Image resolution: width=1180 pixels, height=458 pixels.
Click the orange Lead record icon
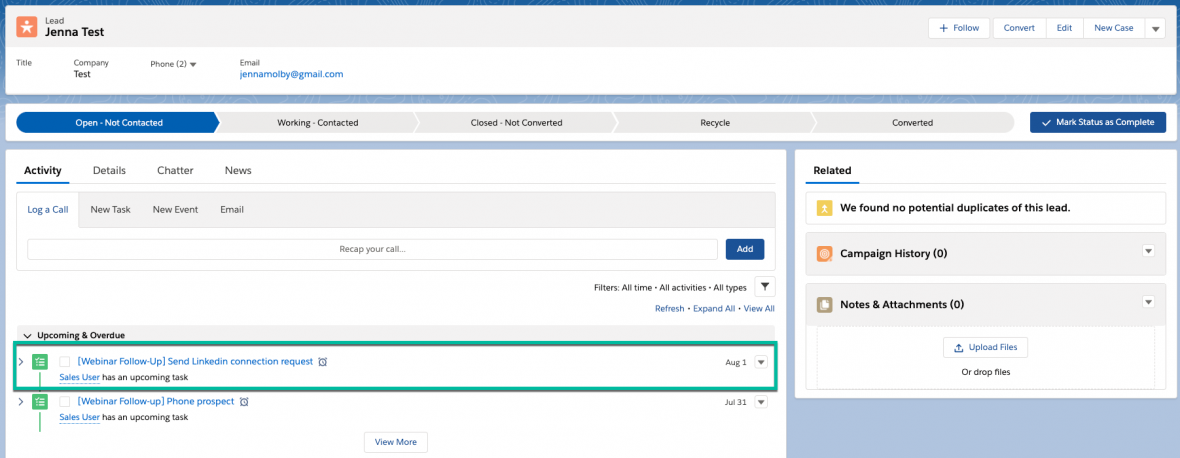click(28, 28)
